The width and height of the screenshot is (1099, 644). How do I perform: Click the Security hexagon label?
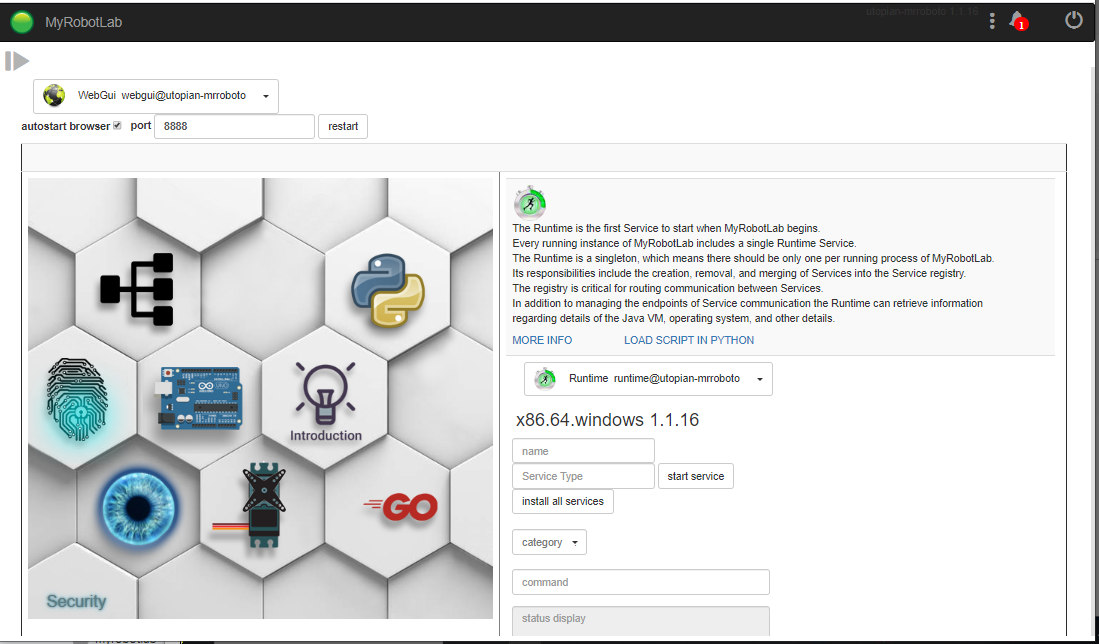76,601
